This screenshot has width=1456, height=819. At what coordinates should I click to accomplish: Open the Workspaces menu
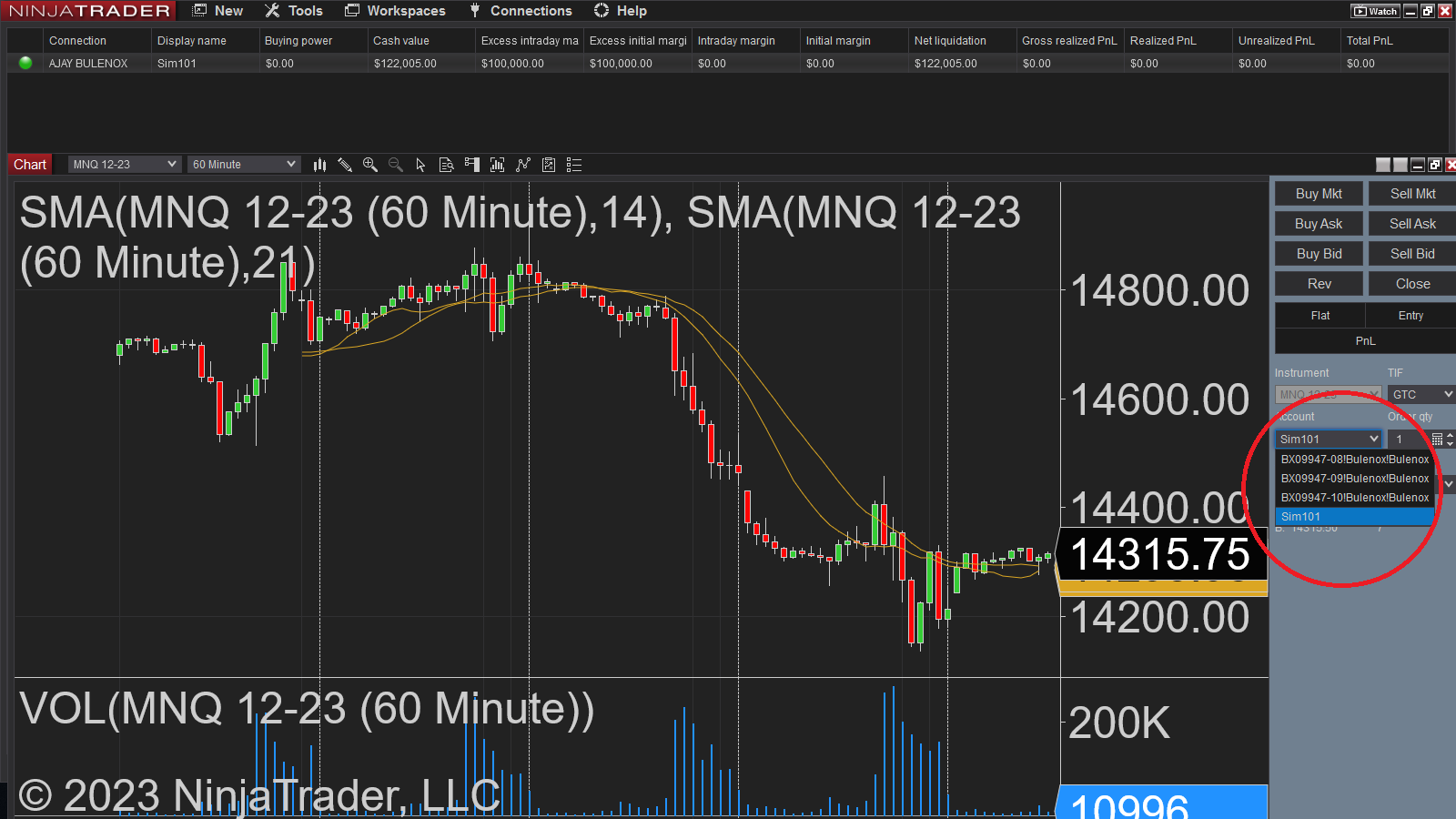pos(396,11)
